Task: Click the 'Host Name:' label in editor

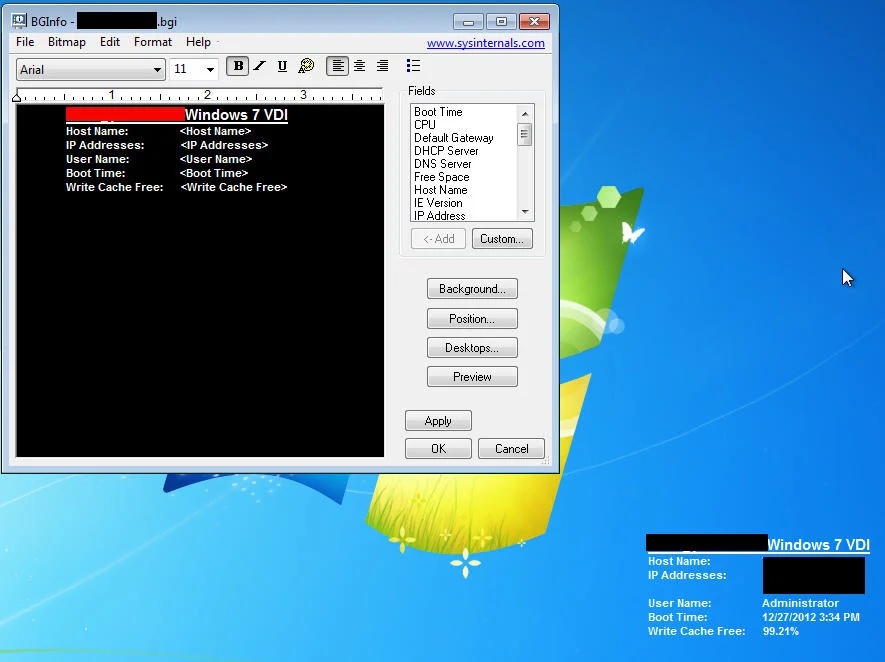Action: click(97, 131)
